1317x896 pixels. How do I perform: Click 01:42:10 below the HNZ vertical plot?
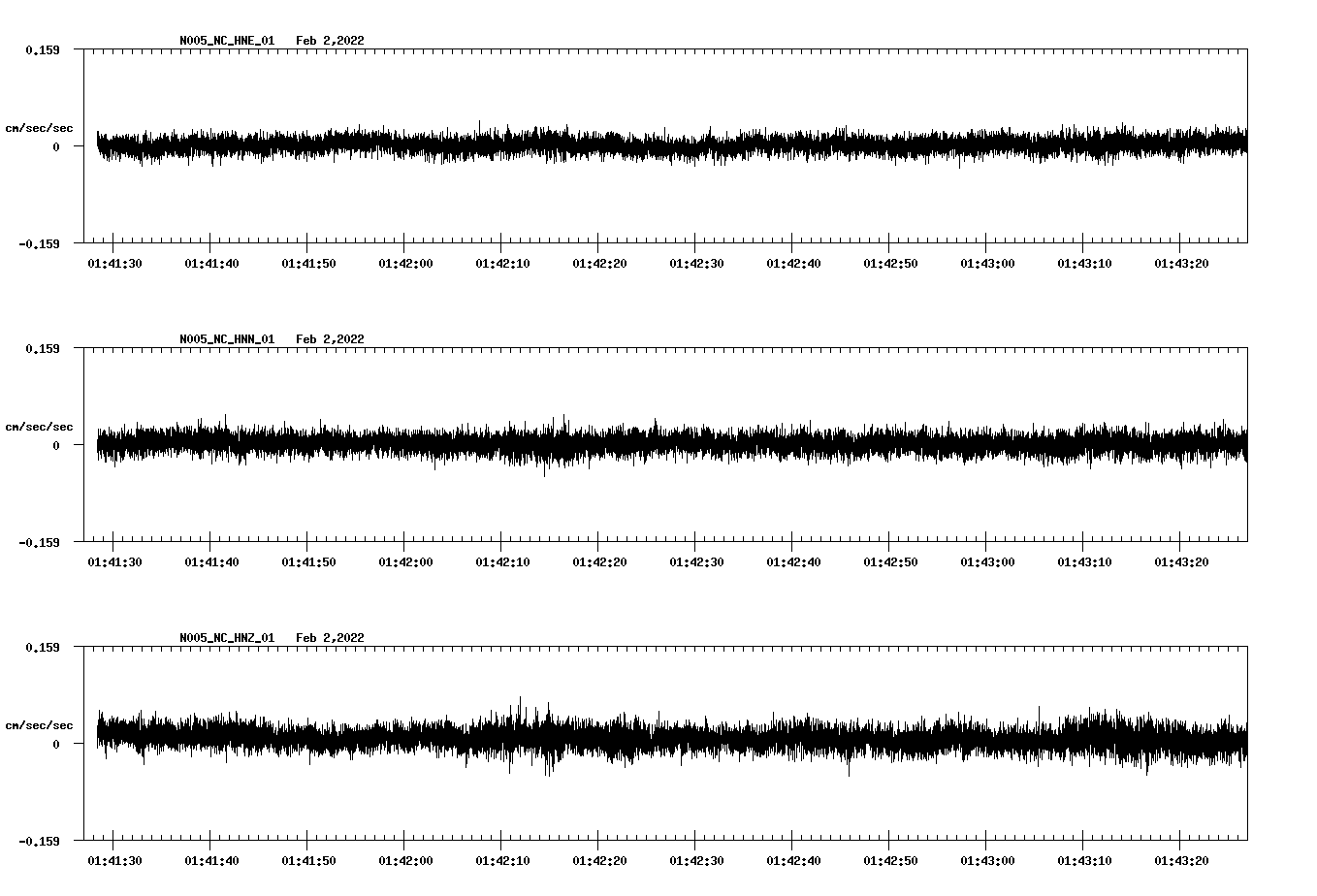click(x=502, y=861)
